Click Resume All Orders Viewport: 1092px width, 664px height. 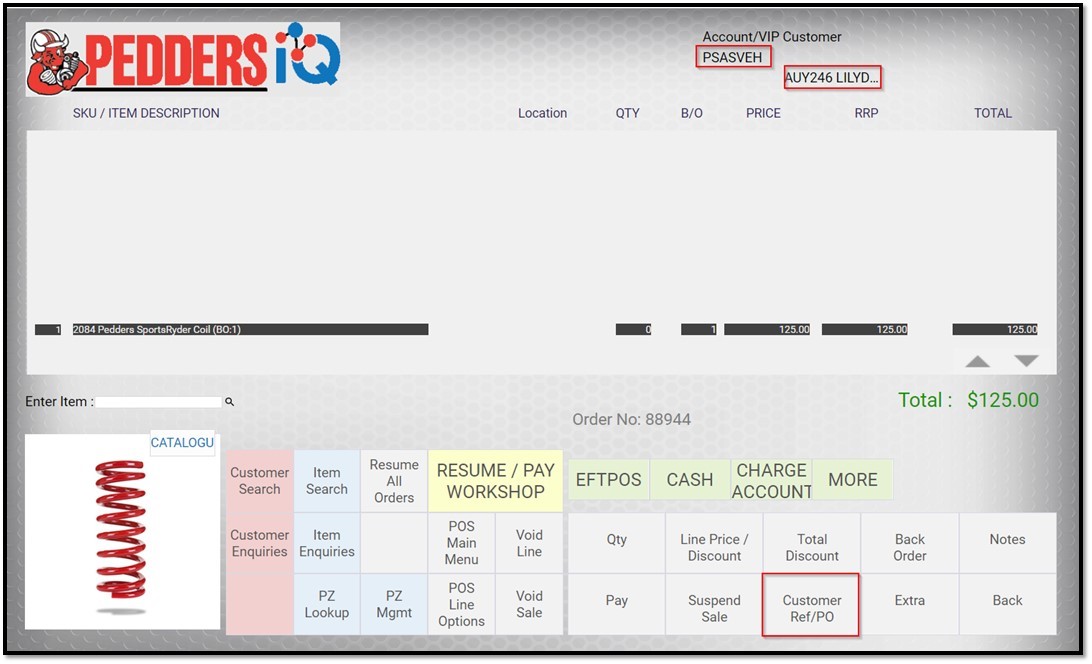(394, 481)
